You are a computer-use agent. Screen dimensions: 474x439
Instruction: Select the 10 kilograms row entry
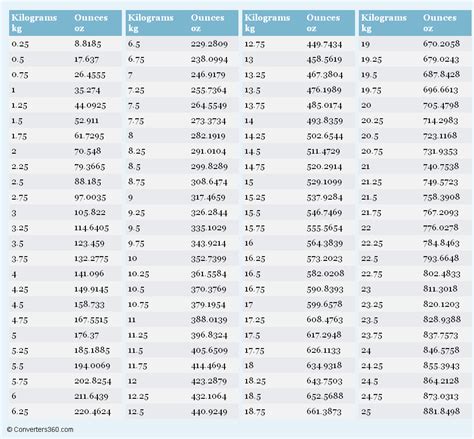coord(133,258)
